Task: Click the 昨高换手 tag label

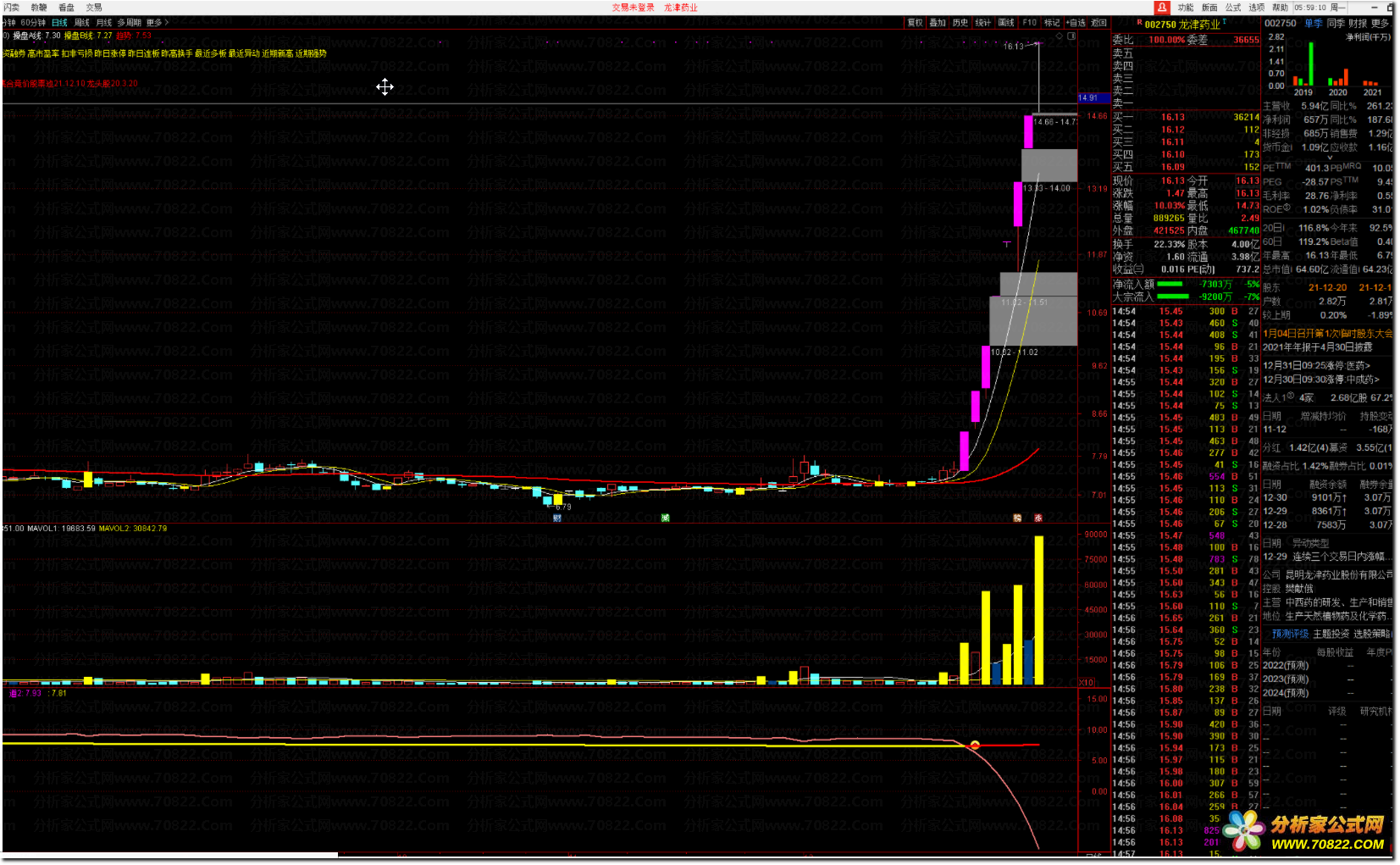Action: 177,53
